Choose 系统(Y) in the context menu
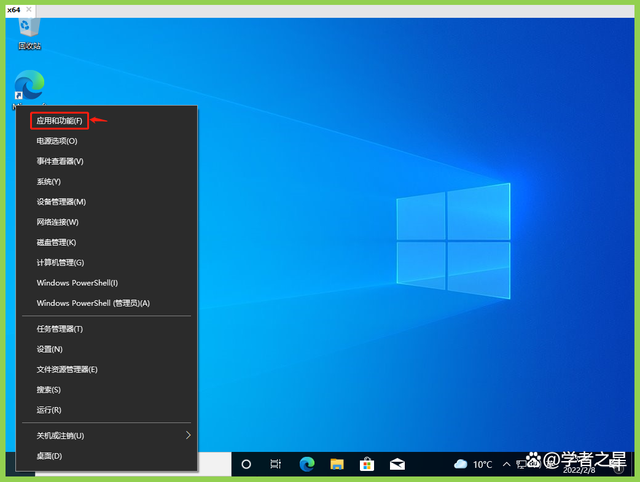Screen dimensions: 640x482 point(106,182)
